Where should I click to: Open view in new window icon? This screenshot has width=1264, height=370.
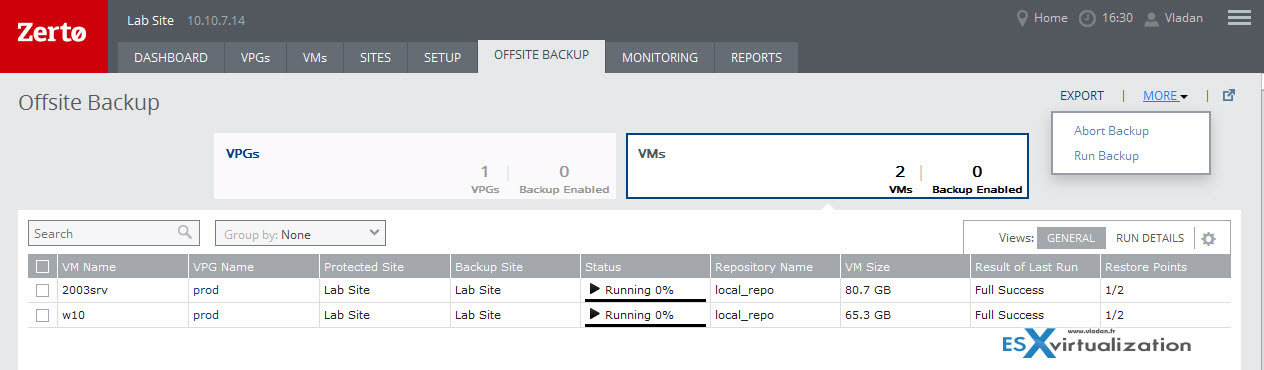1229,96
